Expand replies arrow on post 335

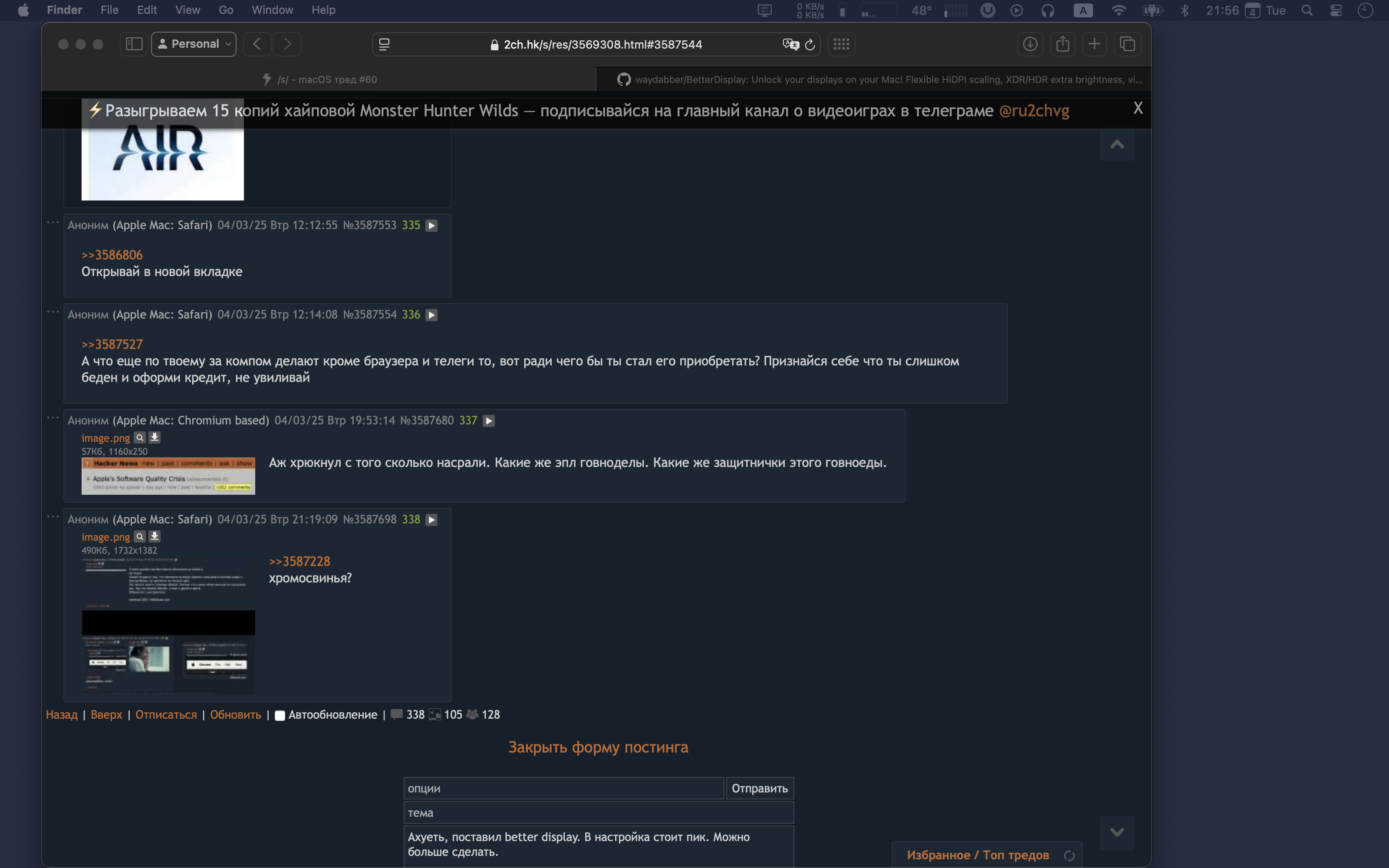click(x=431, y=226)
